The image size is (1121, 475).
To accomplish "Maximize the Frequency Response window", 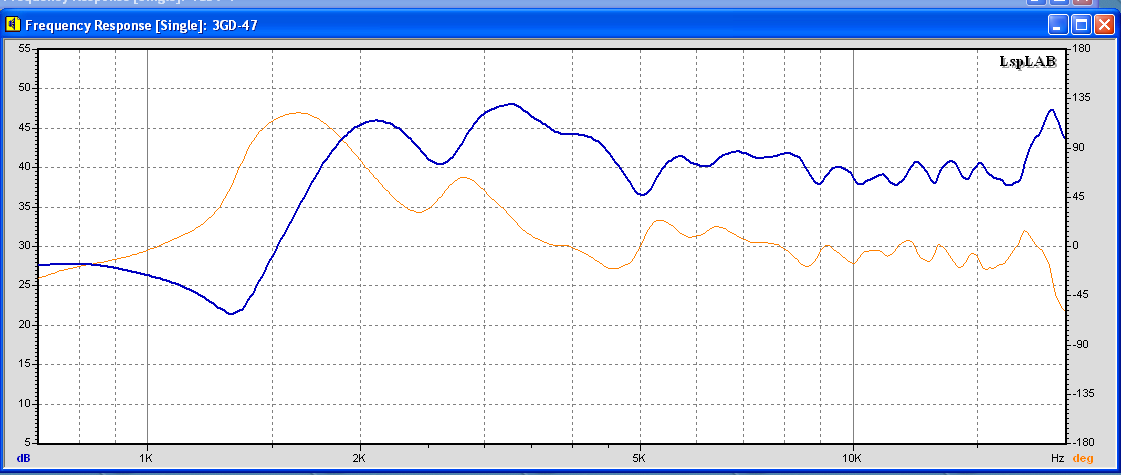I will (x=1082, y=26).
